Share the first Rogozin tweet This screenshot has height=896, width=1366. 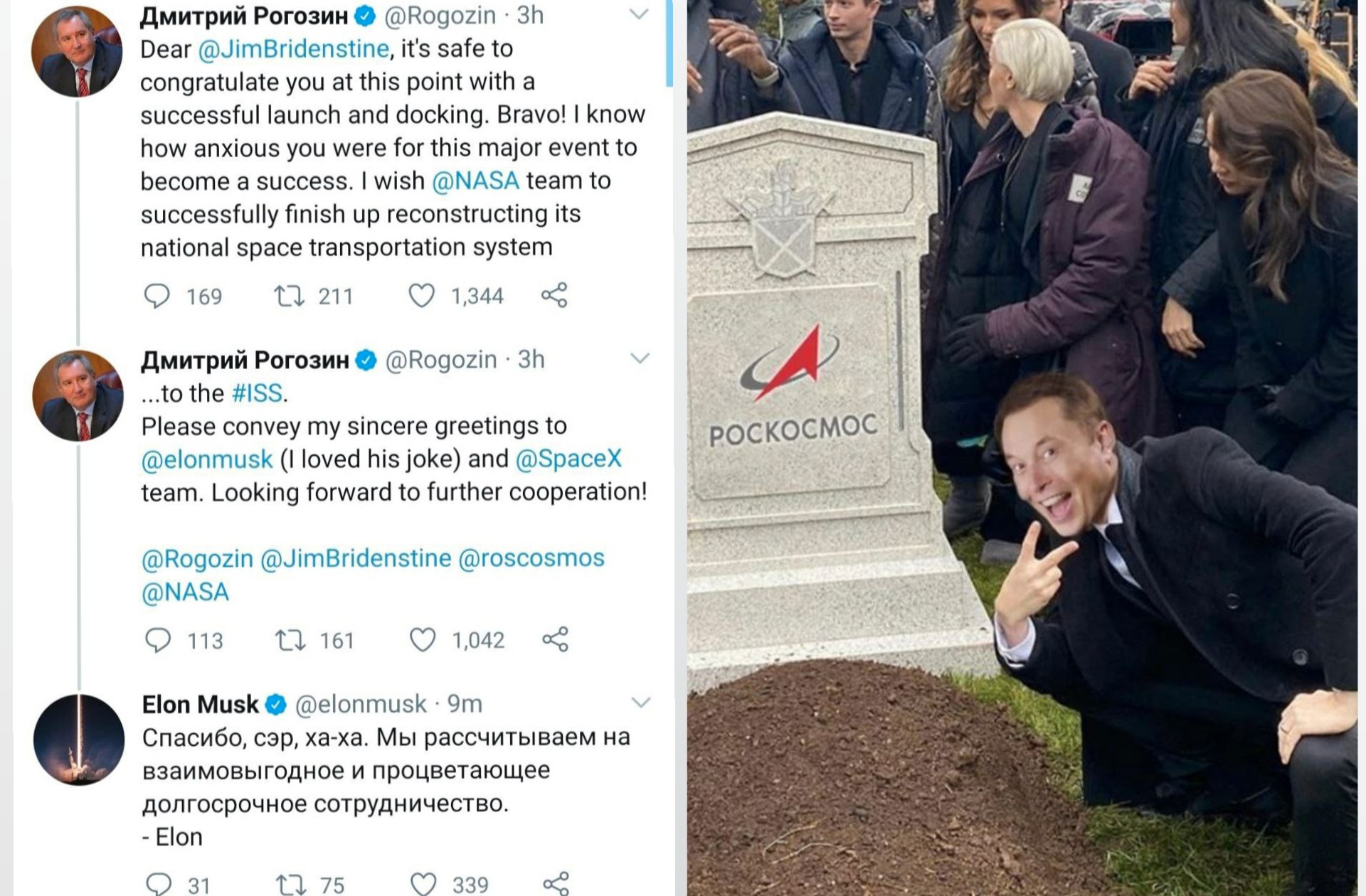coord(554,295)
